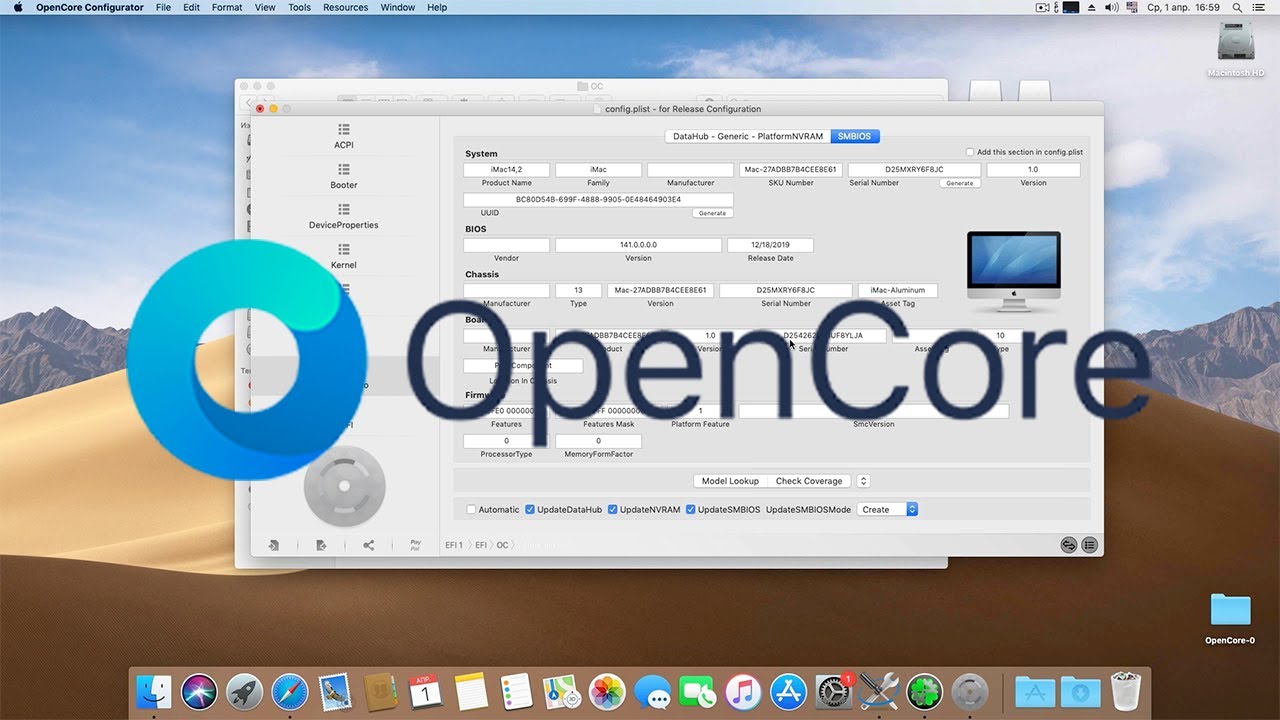Open Calendar in the dock
1280x720 pixels.
[x=426, y=691]
